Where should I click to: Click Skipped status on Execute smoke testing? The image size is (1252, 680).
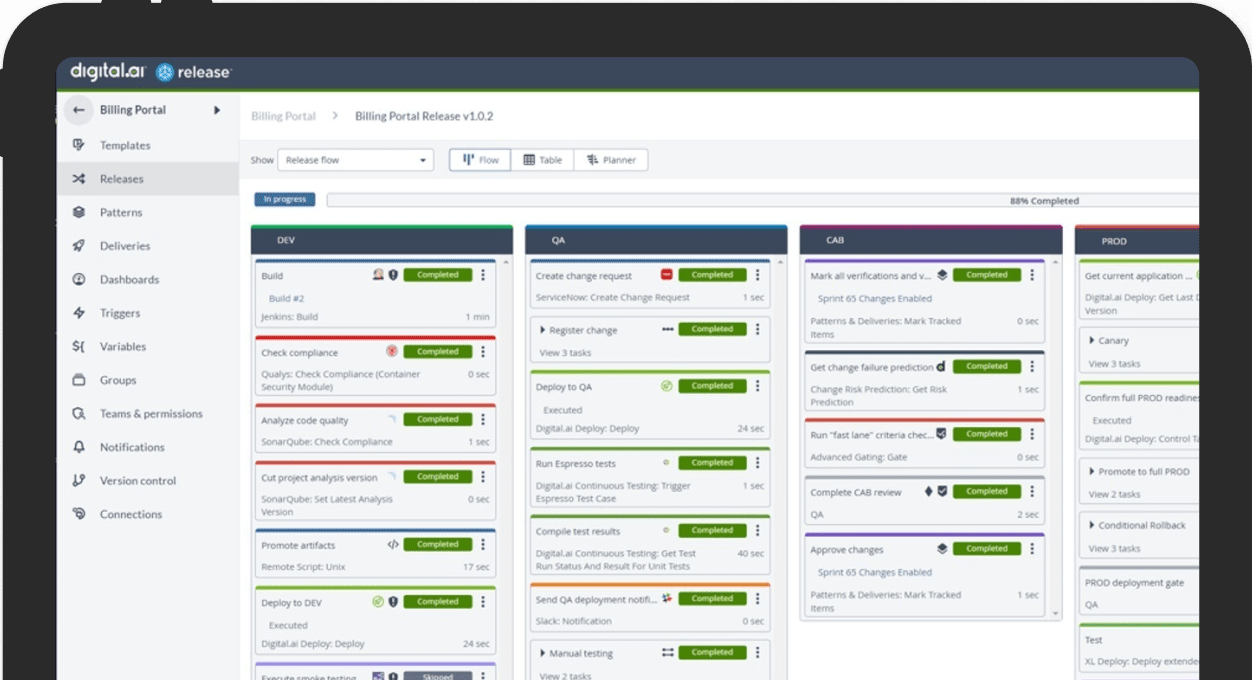point(438,677)
